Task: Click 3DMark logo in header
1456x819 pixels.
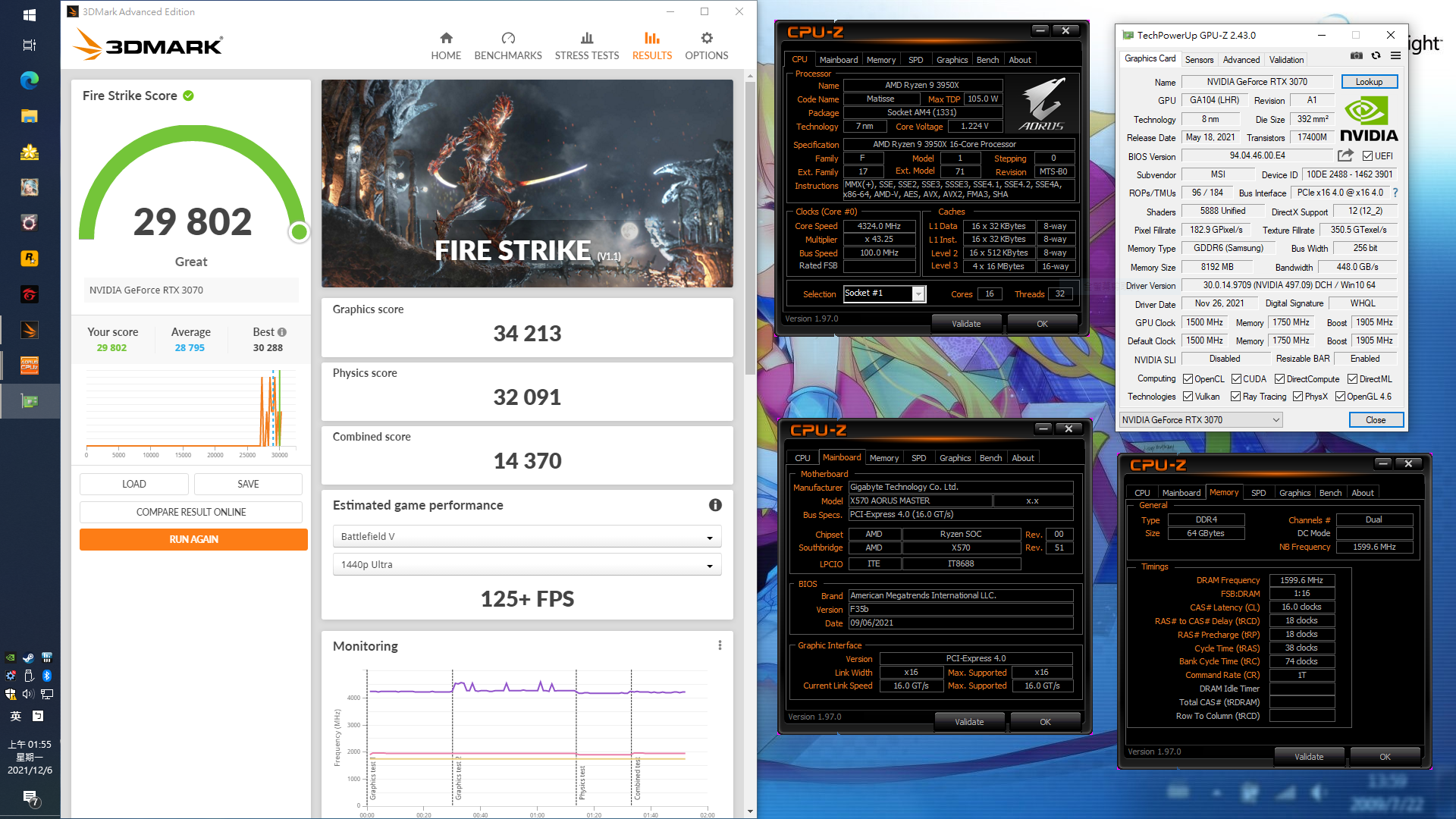Action: point(149,45)
